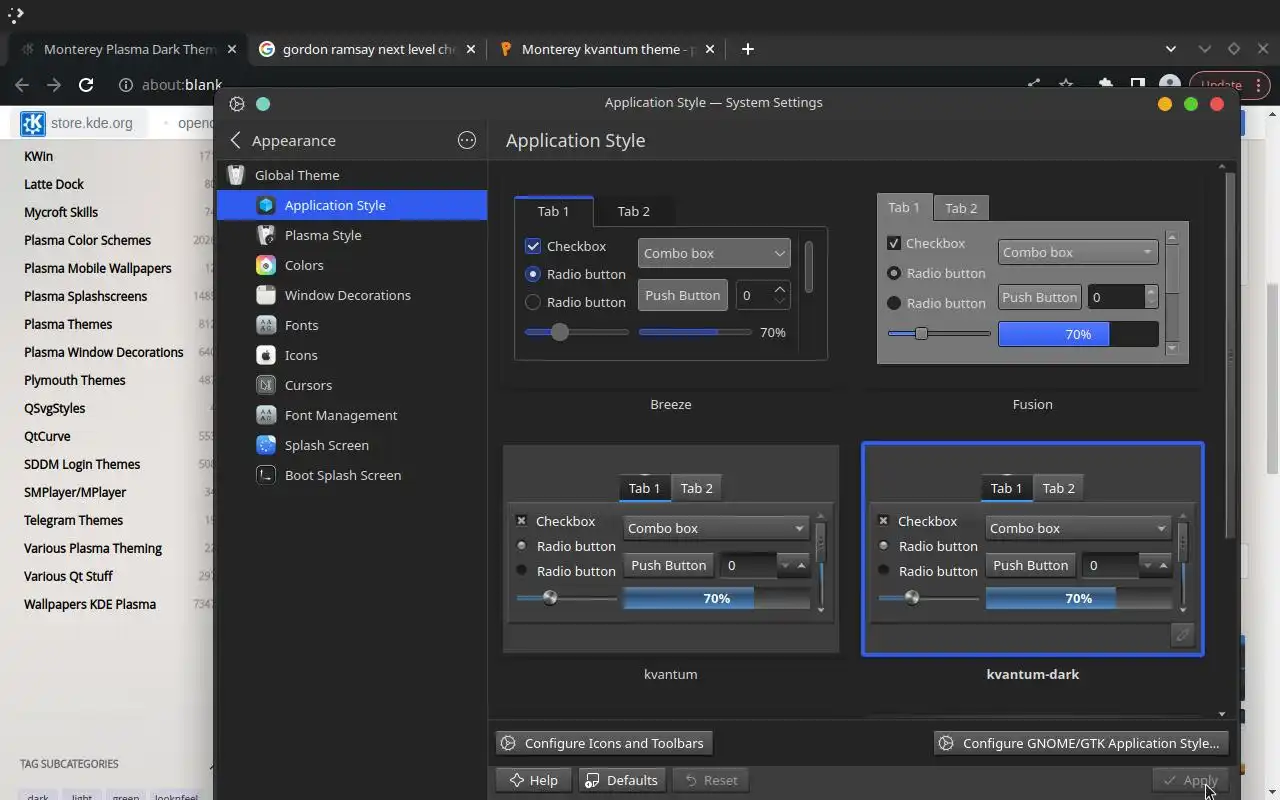This screenshot has height=800, width=1280.
Task: Close the Monterey kvantum theme browser tab
Action: pyautogui.click(x=708, y=49)
